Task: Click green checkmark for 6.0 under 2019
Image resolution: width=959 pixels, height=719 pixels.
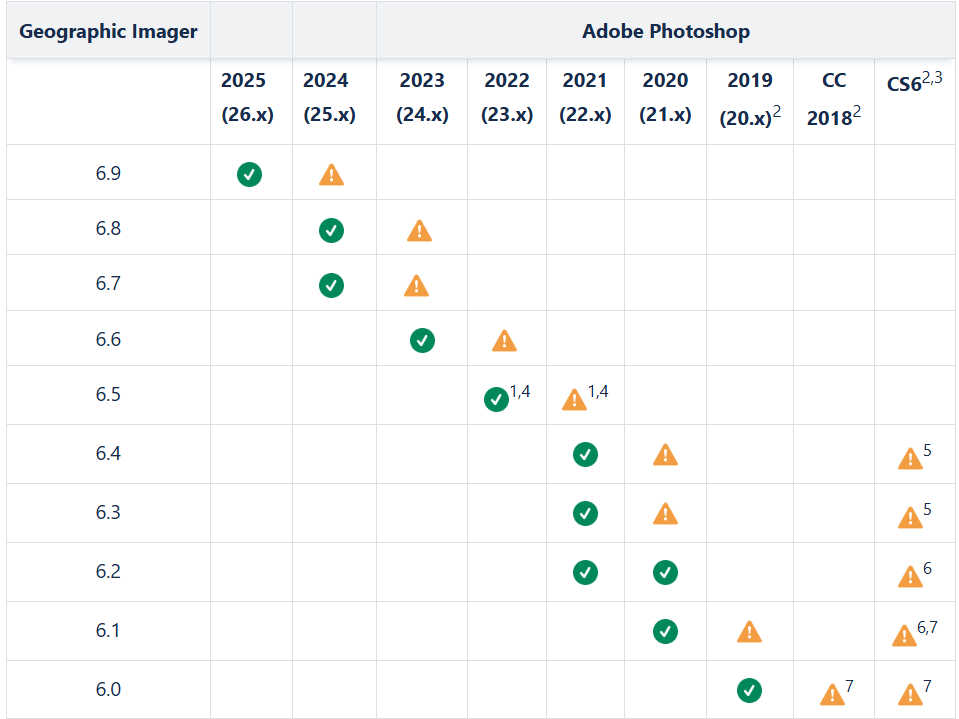Action: (749, 691)
